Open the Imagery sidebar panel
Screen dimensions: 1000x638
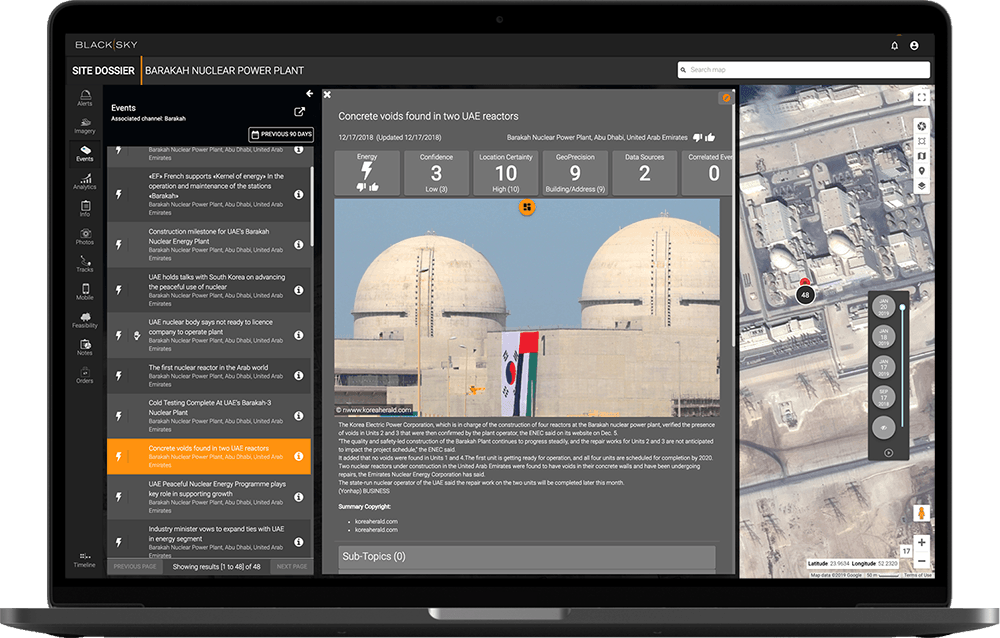[85, 126]
